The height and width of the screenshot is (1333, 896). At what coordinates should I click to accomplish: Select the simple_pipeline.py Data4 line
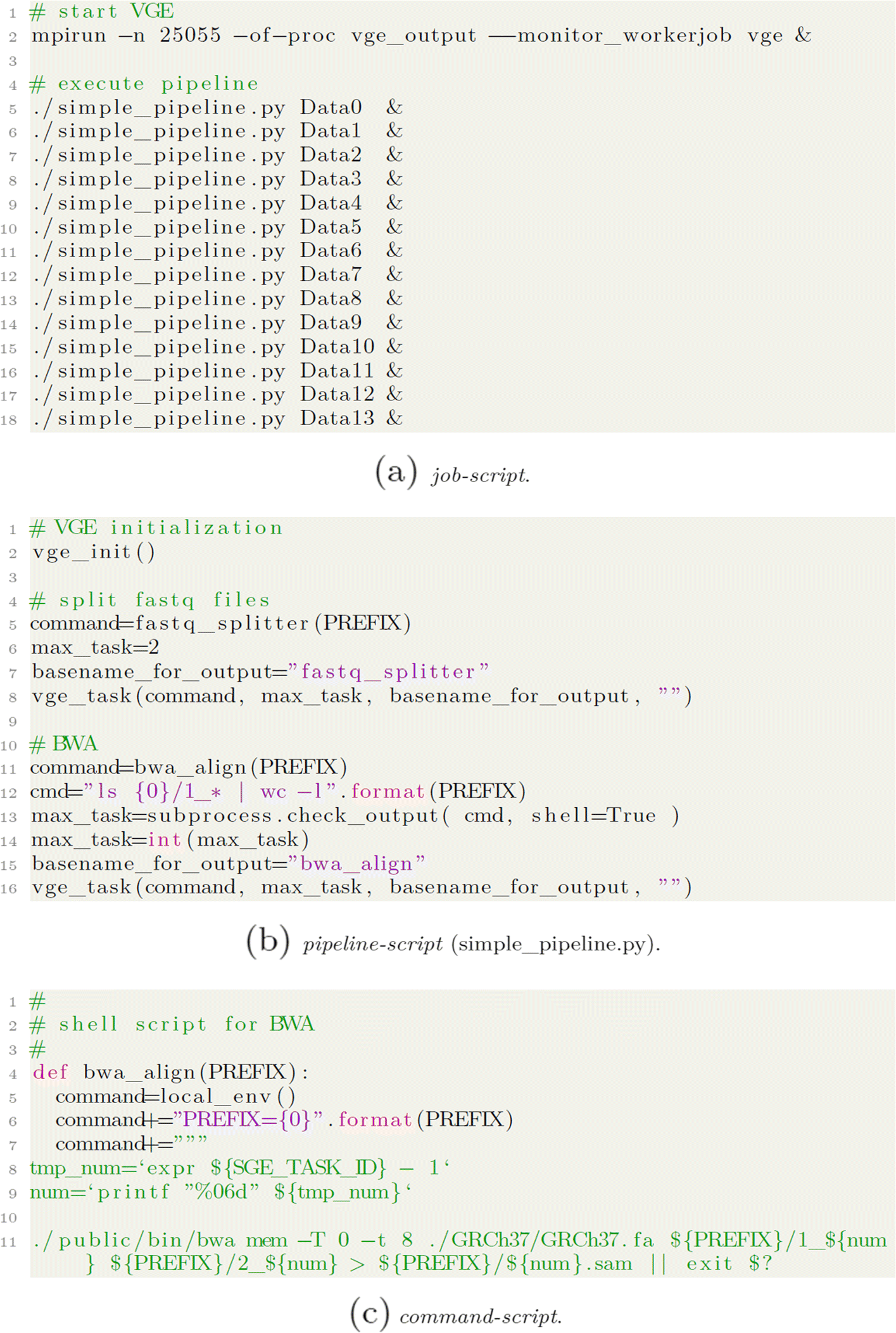coord(217,203)
